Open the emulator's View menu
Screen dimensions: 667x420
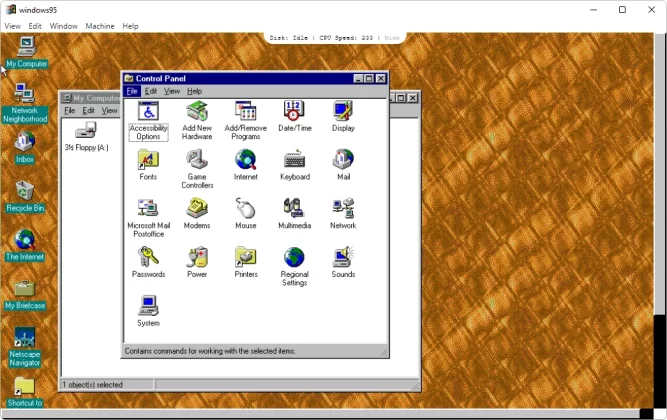pos(12,26)
